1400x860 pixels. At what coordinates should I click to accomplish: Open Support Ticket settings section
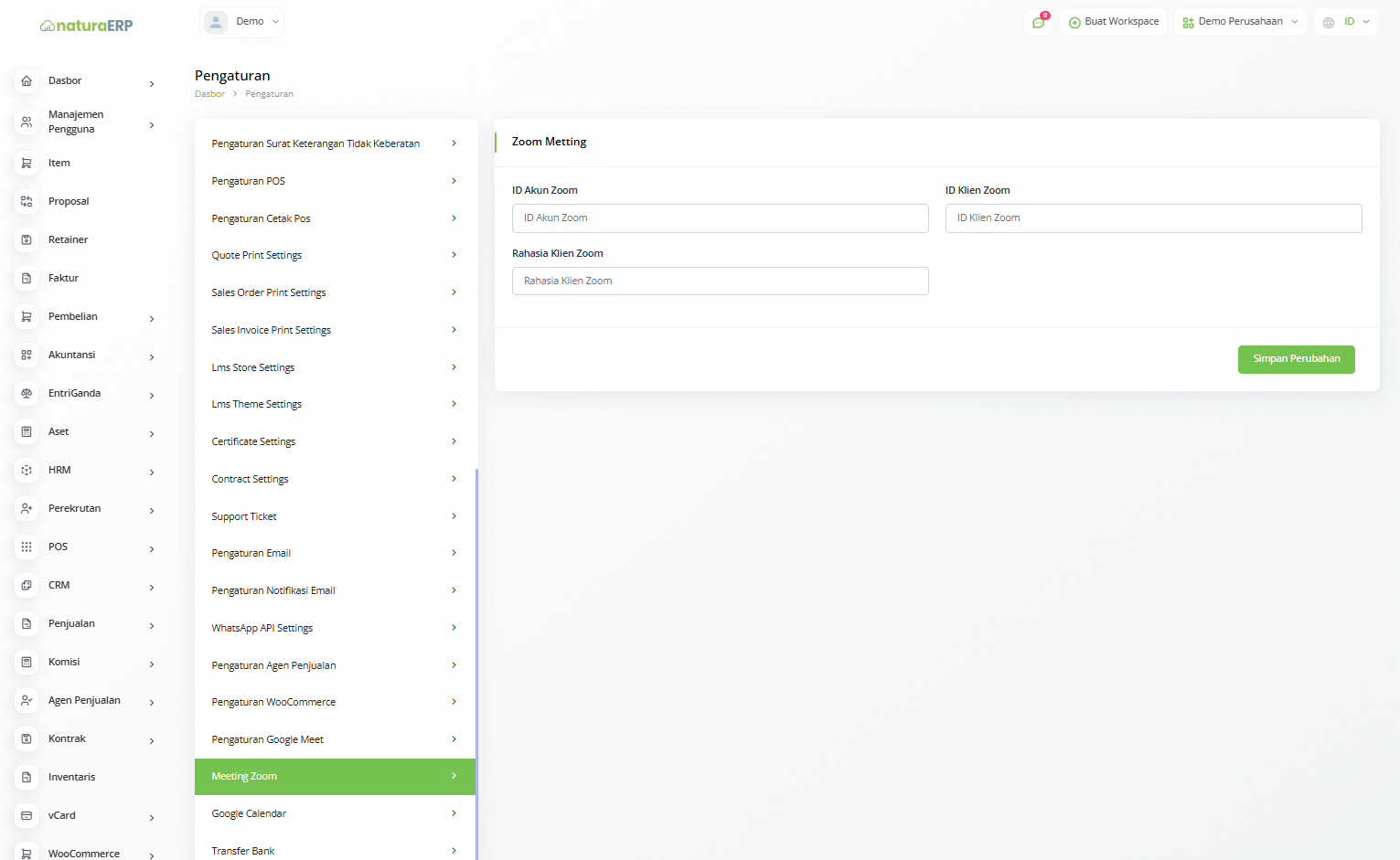click(x=335, y=516)
